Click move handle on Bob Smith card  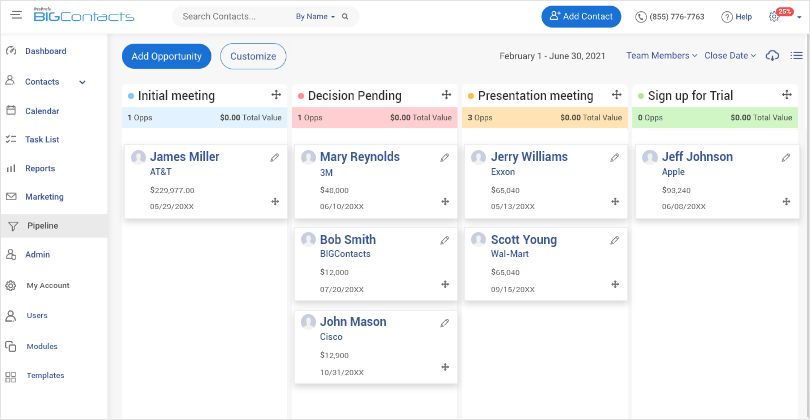tap(445, 284)
